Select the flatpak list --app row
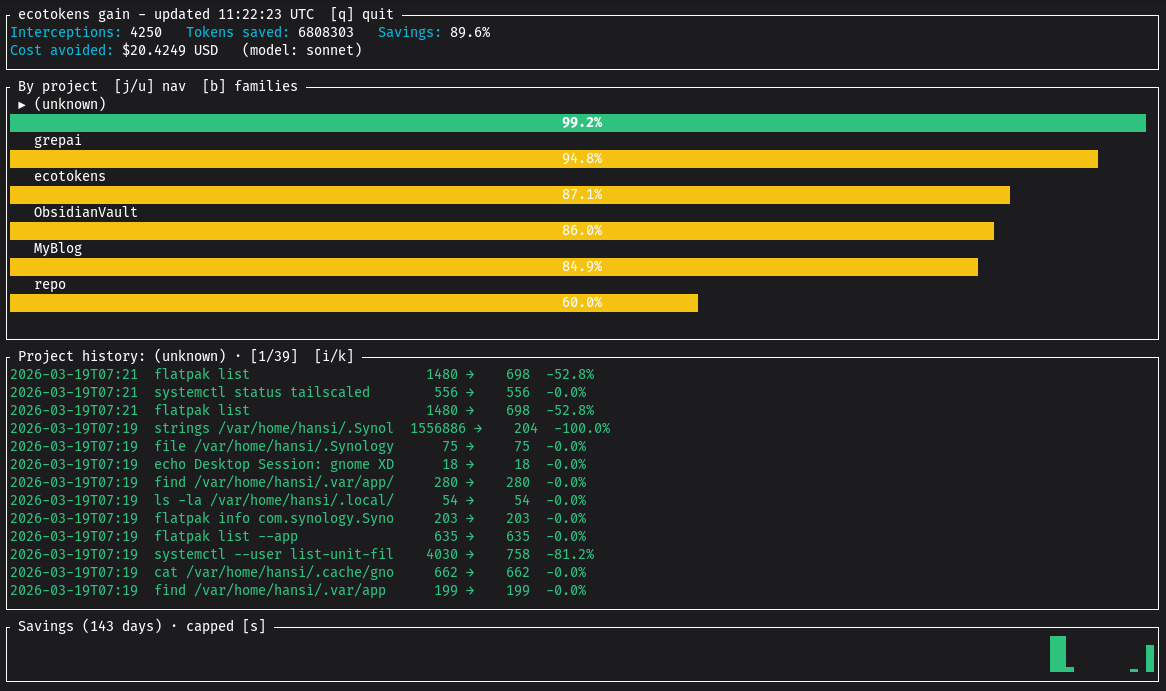The width and height of the screenshot is (1166, 691). [298, 536]
